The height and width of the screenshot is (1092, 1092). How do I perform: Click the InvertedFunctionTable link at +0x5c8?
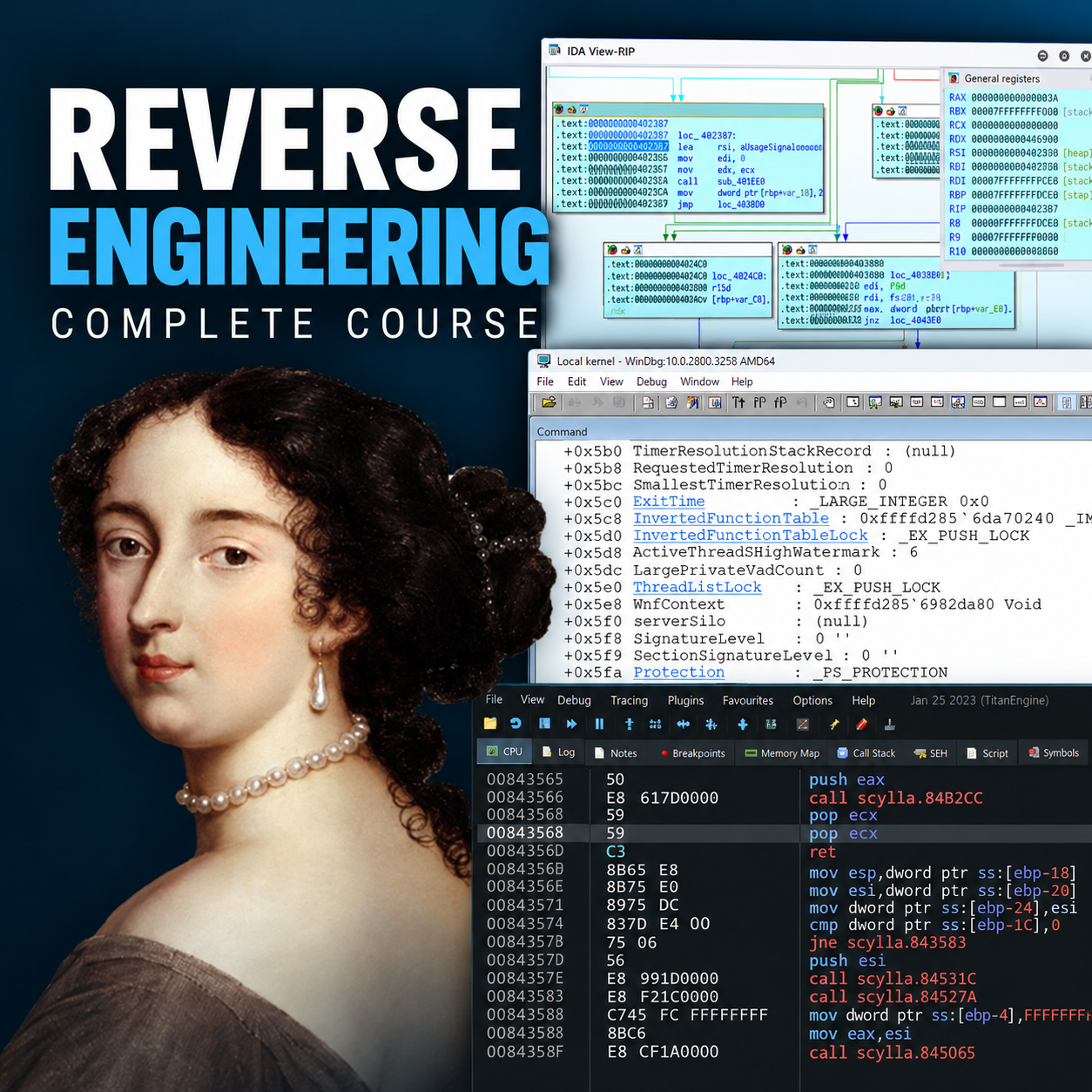pos(731,518)
